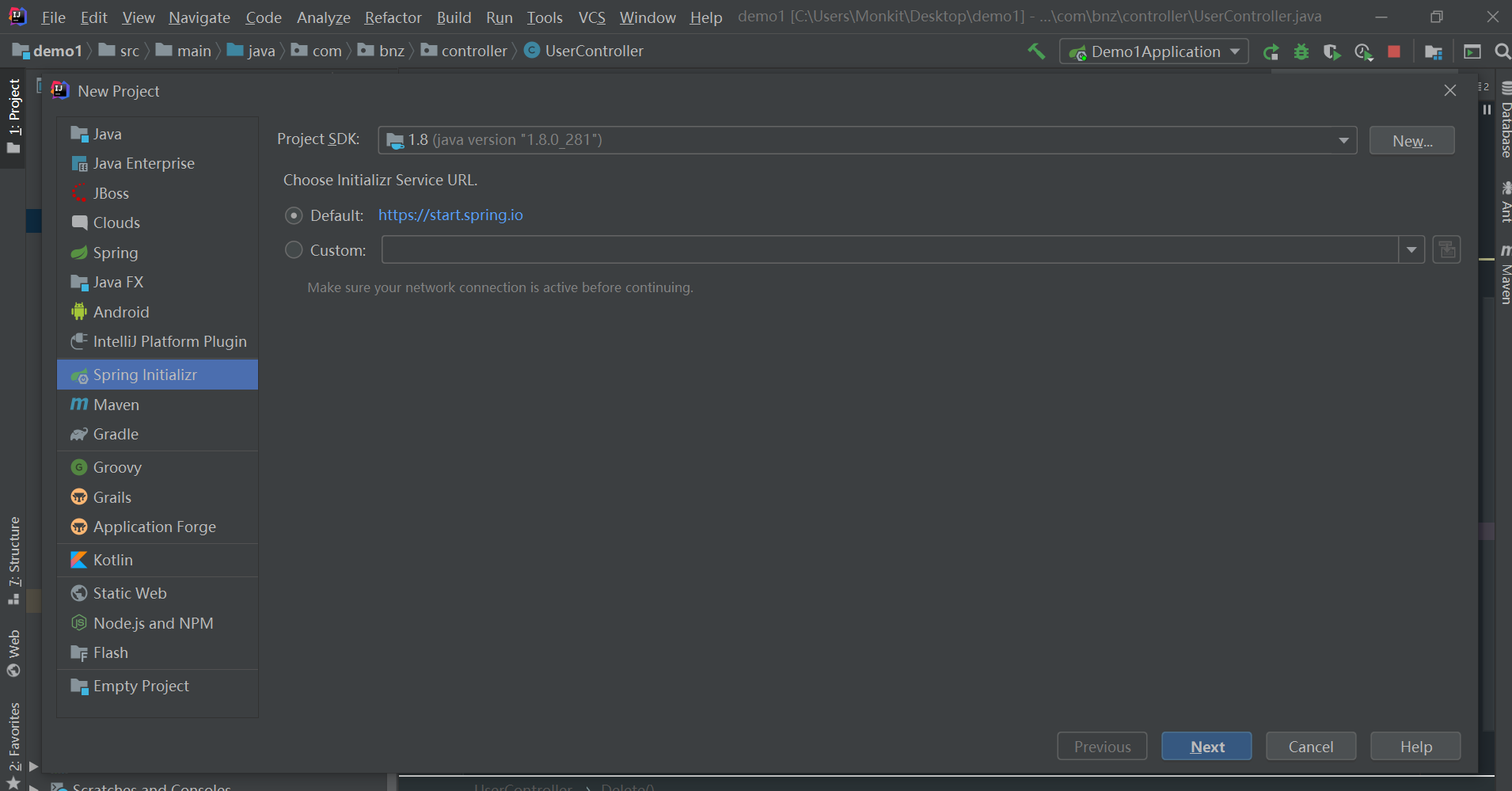The width and height of the screenshot is (1512, 791).
Task: Click the New... SDK button
Action: (x=1412, y=141)
